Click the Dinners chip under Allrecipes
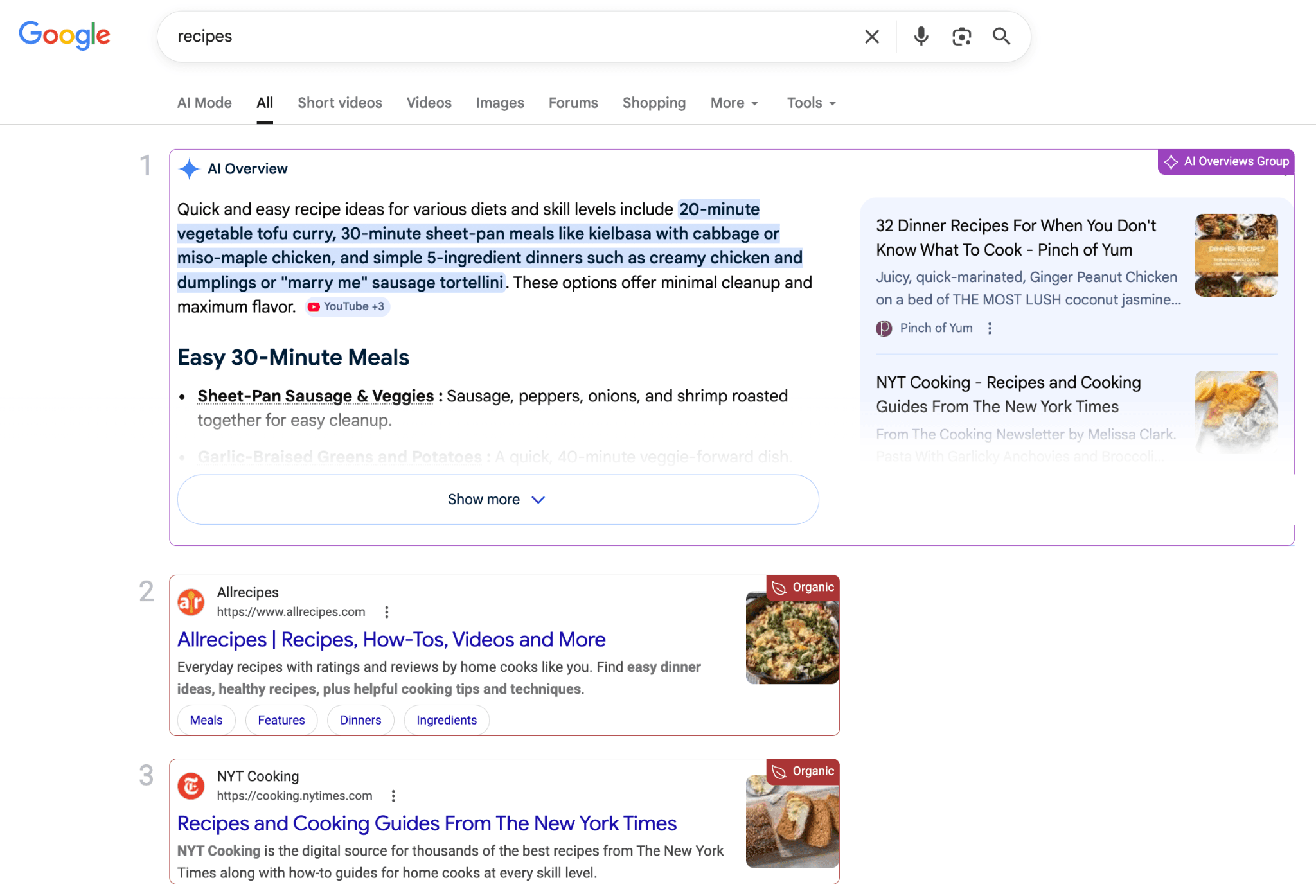The image size is (1316, 896). click(360, 720)
